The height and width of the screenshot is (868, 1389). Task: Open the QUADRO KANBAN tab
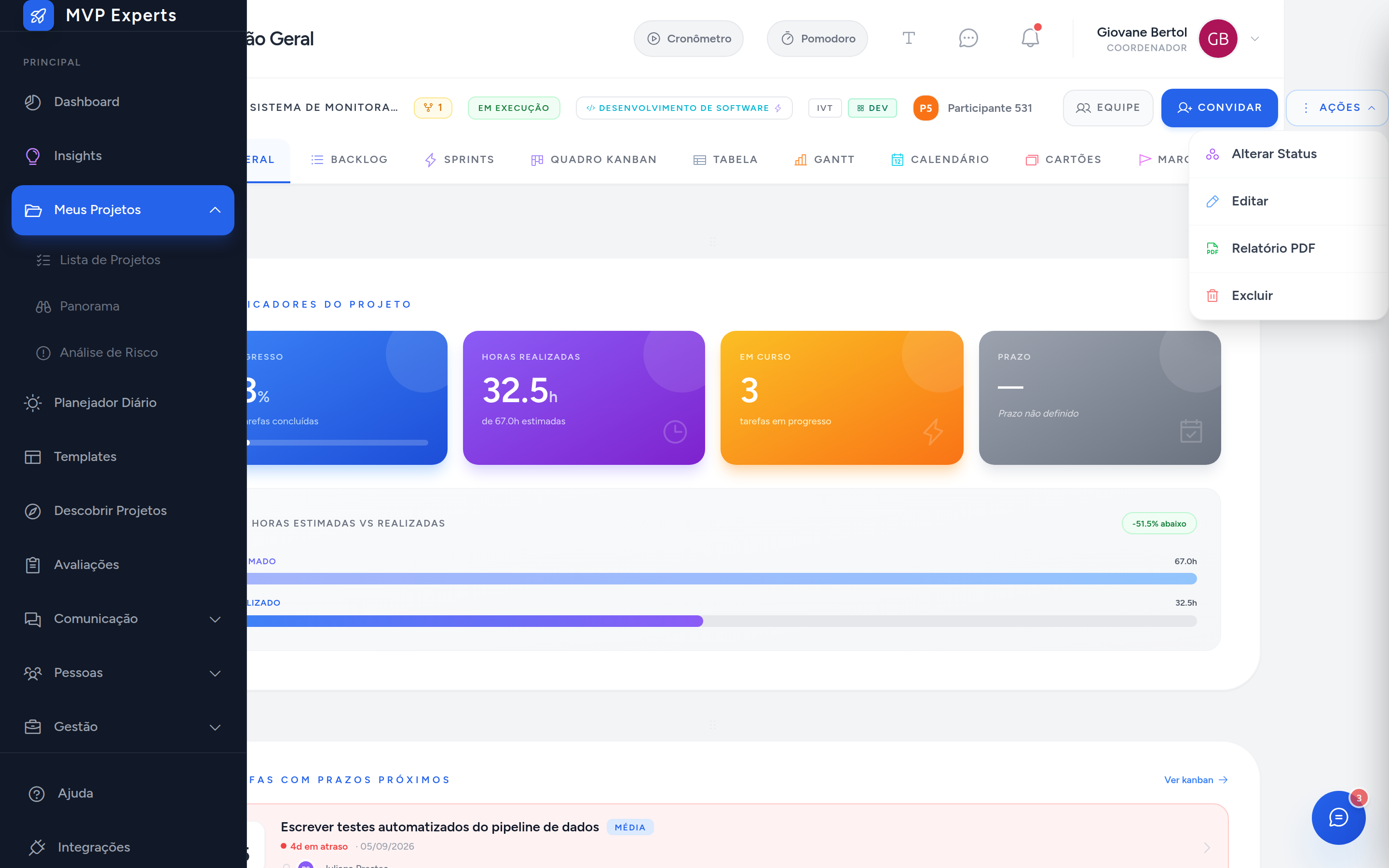594,160
